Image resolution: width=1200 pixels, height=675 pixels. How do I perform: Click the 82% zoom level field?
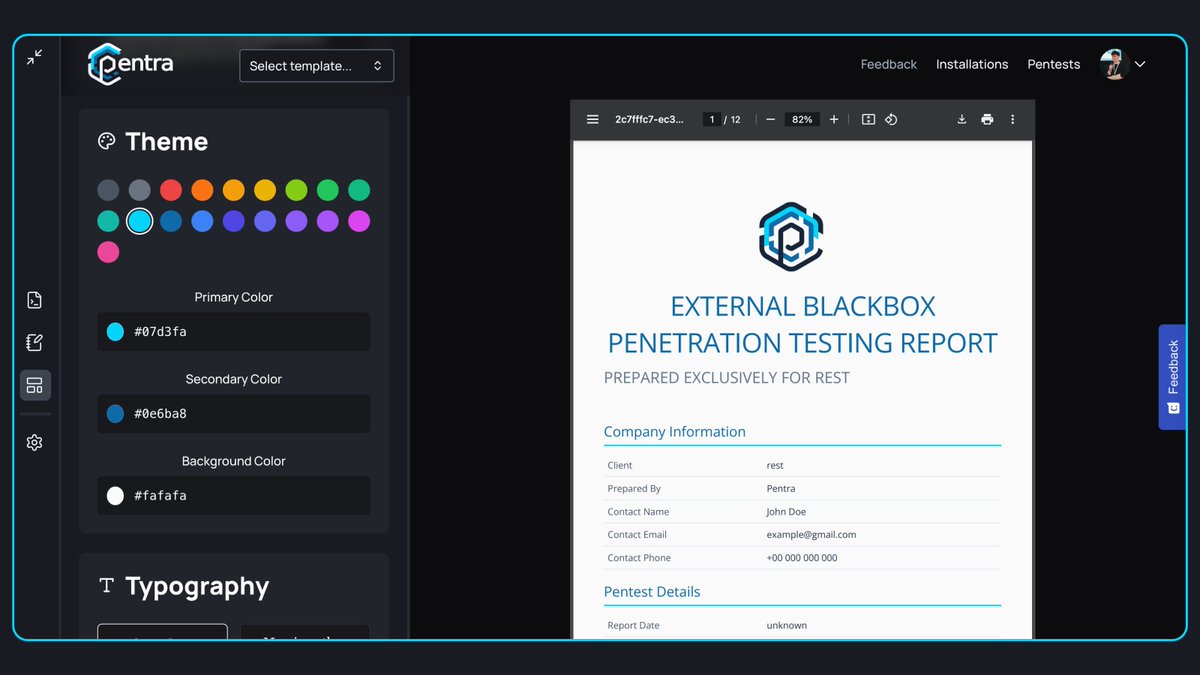802,119
